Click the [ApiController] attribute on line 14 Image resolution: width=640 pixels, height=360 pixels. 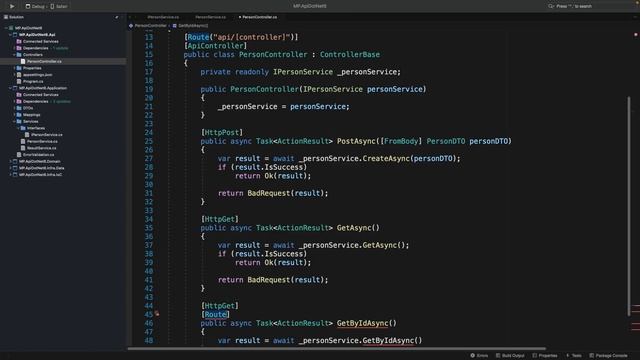pyautogui.click(x=216, y=46)
